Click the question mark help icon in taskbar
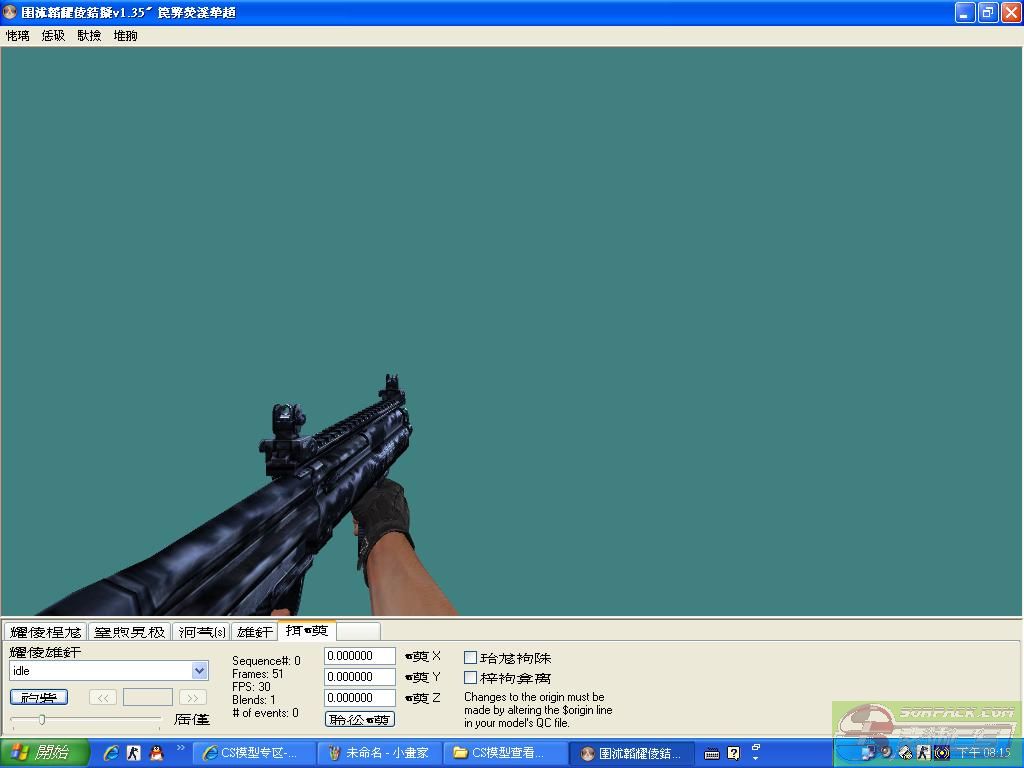The height and width of the screenshot is (768, 1024). (733, 753)
